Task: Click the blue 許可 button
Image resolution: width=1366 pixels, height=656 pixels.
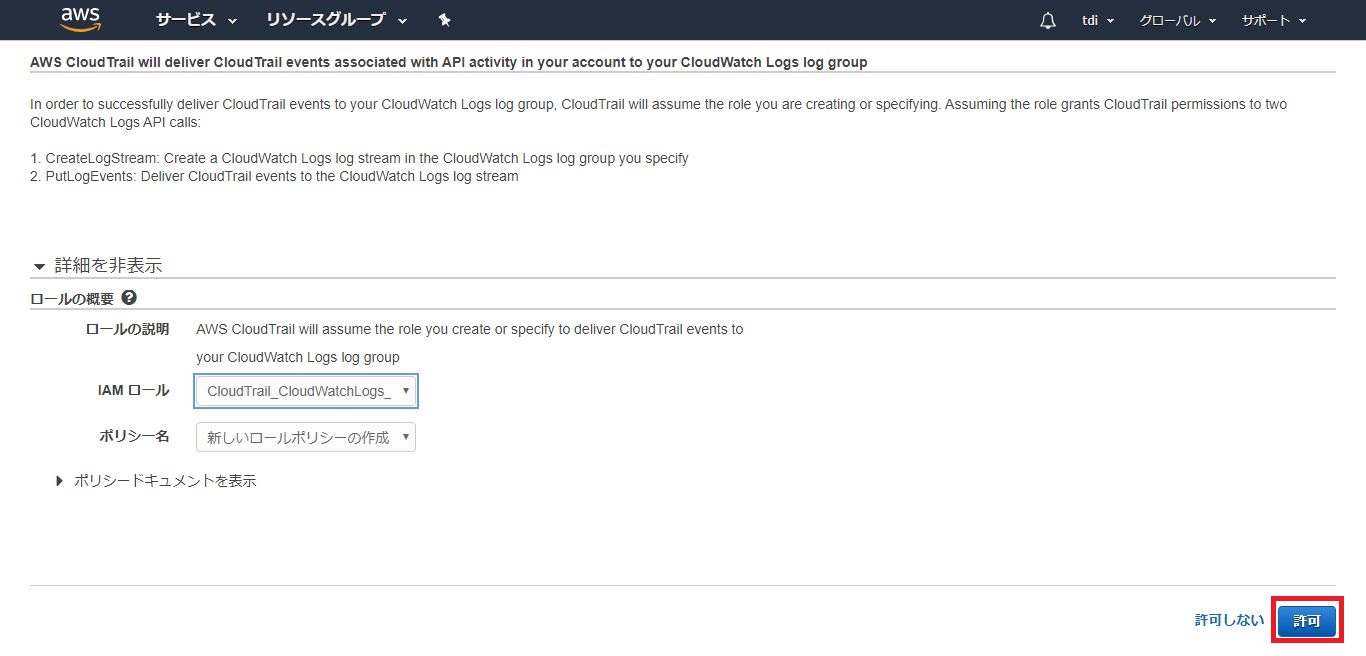Action: [x=1306, y=621]
